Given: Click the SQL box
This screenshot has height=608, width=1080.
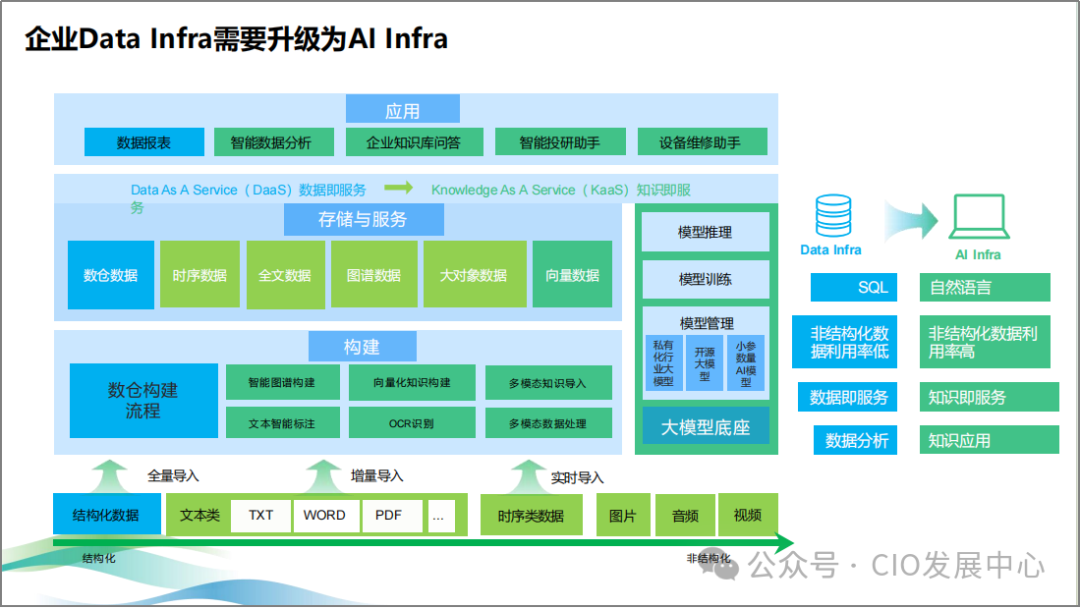Looking at the screenshot, I should 853,287.
